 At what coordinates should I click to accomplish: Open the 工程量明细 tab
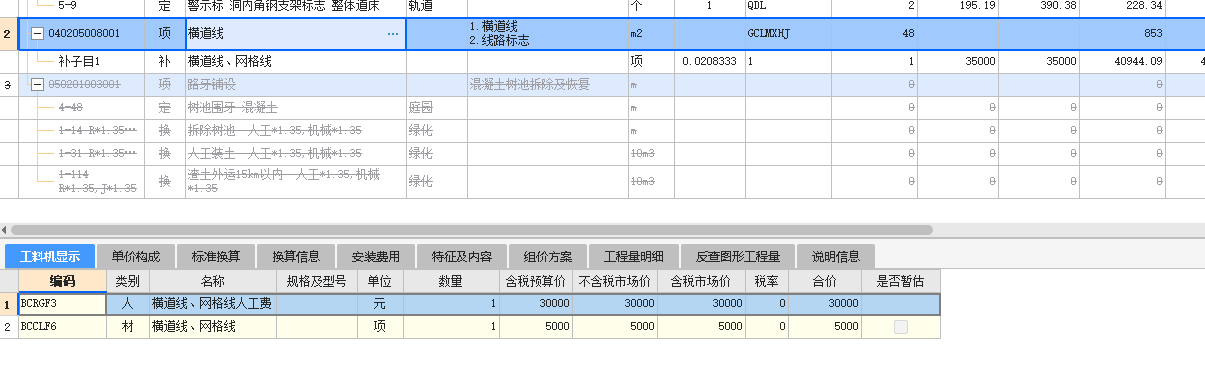pyautogui.click(x=634, y=256)
